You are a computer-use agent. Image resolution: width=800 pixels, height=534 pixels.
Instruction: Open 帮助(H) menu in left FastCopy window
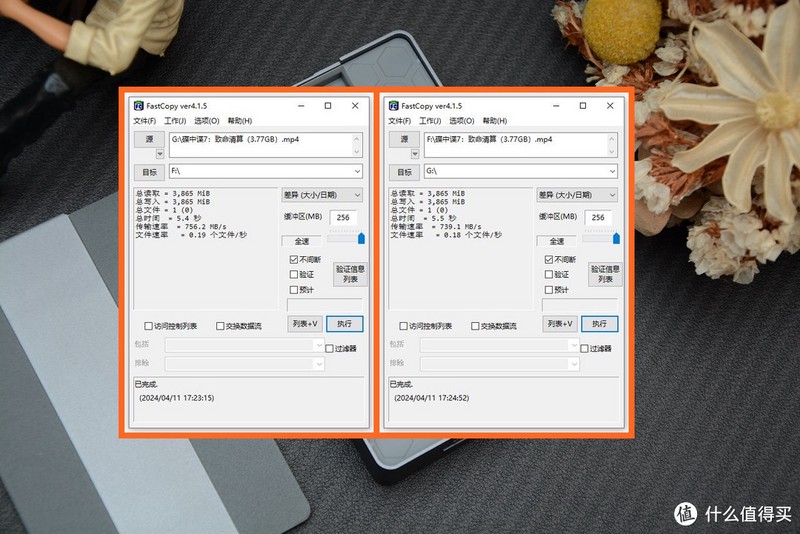[x=240, y=121]
